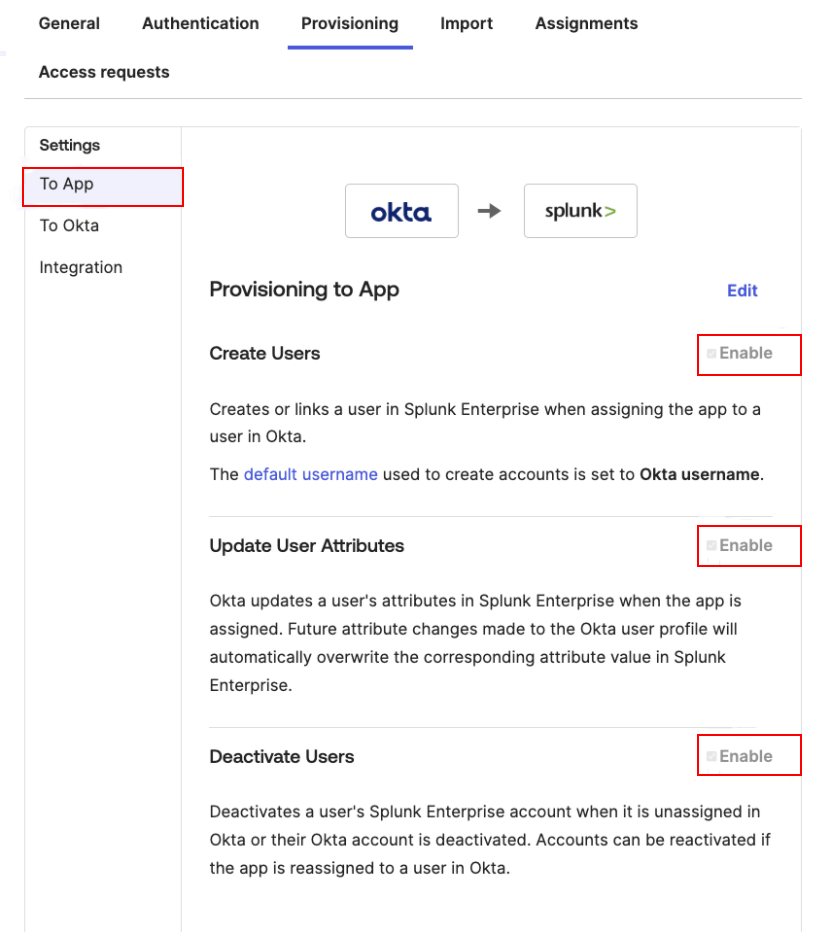Open the default username link

coord(310,474)
